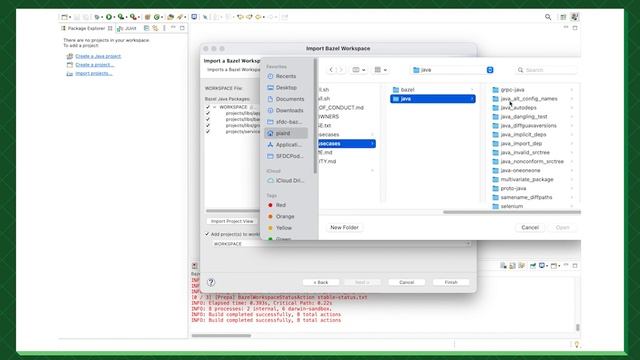Click Display Selected Console monitor icon
Viewport: 640px width, 360px height.
click(542, 265)
